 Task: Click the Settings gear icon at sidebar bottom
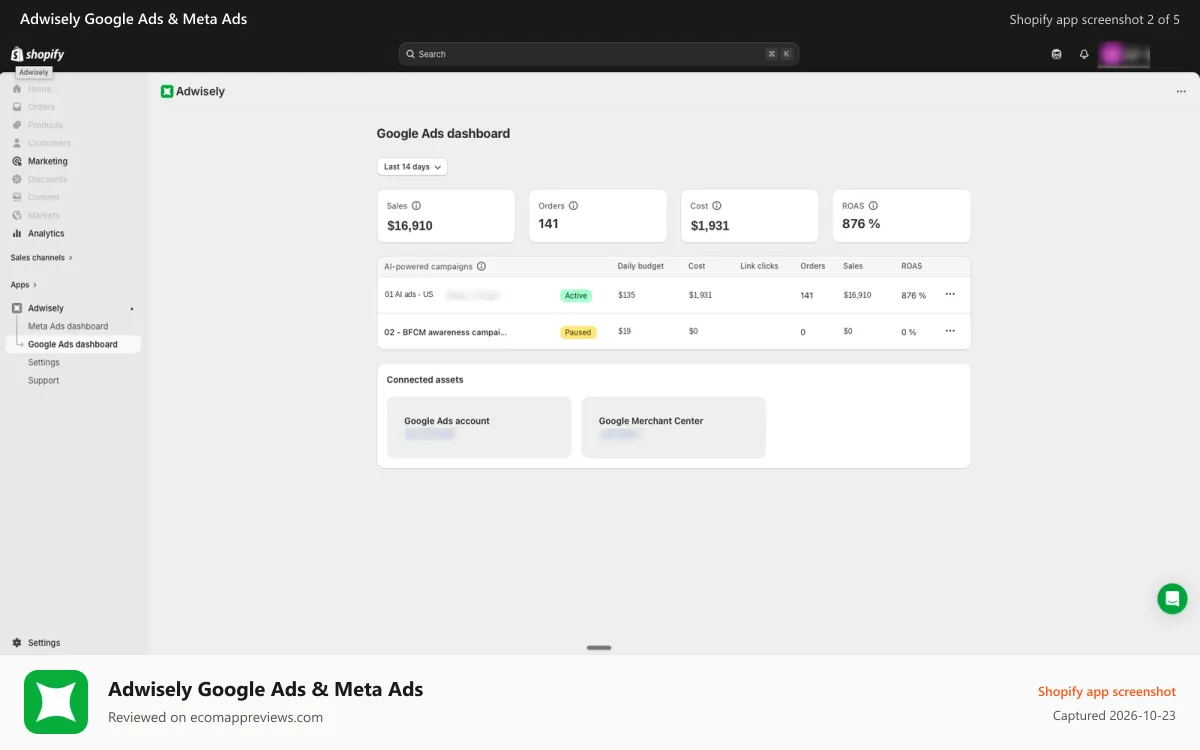pyautogui.click(x=17, y=643)
